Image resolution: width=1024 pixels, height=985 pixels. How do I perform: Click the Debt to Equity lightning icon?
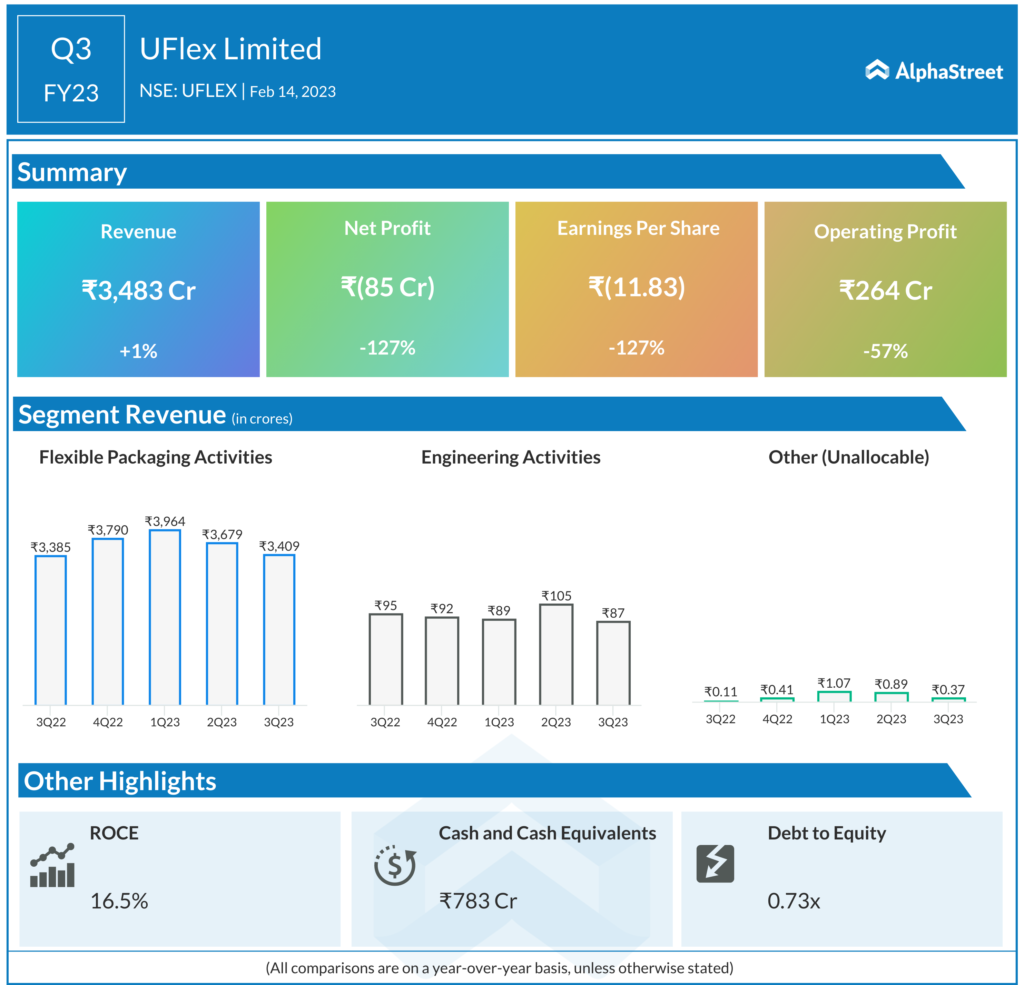[x=714, y=863]
